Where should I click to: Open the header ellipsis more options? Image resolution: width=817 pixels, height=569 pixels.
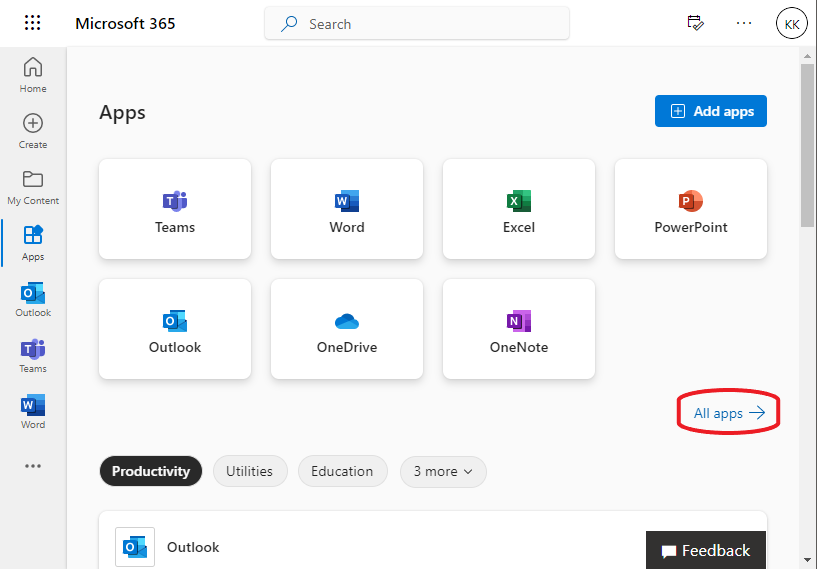pyautogui.click(x=744, y=23)
